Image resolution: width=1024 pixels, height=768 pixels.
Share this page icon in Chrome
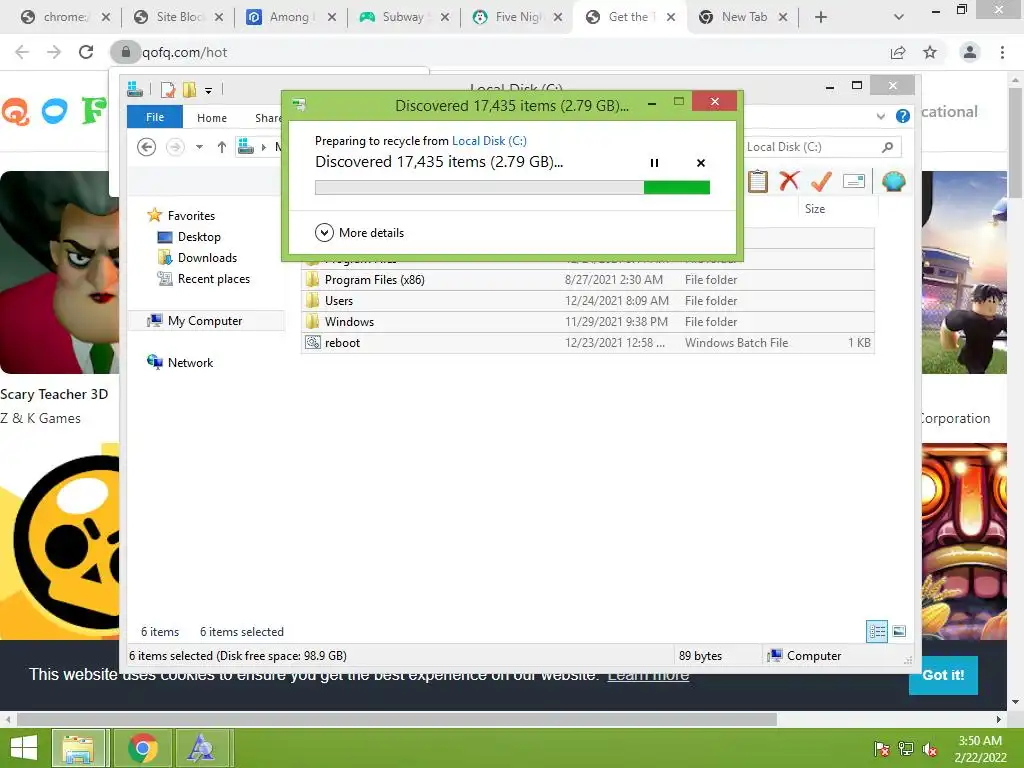click(x=898, y=52)
